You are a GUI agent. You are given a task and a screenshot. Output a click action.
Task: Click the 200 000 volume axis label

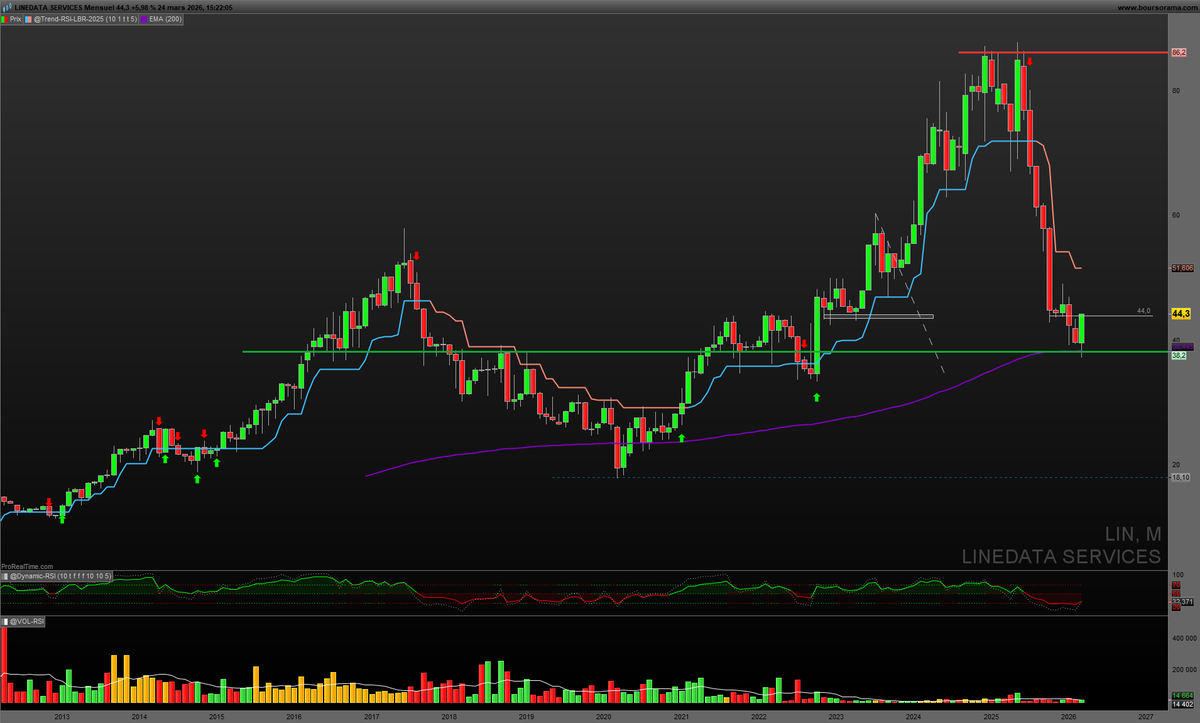click(1184, 669)
